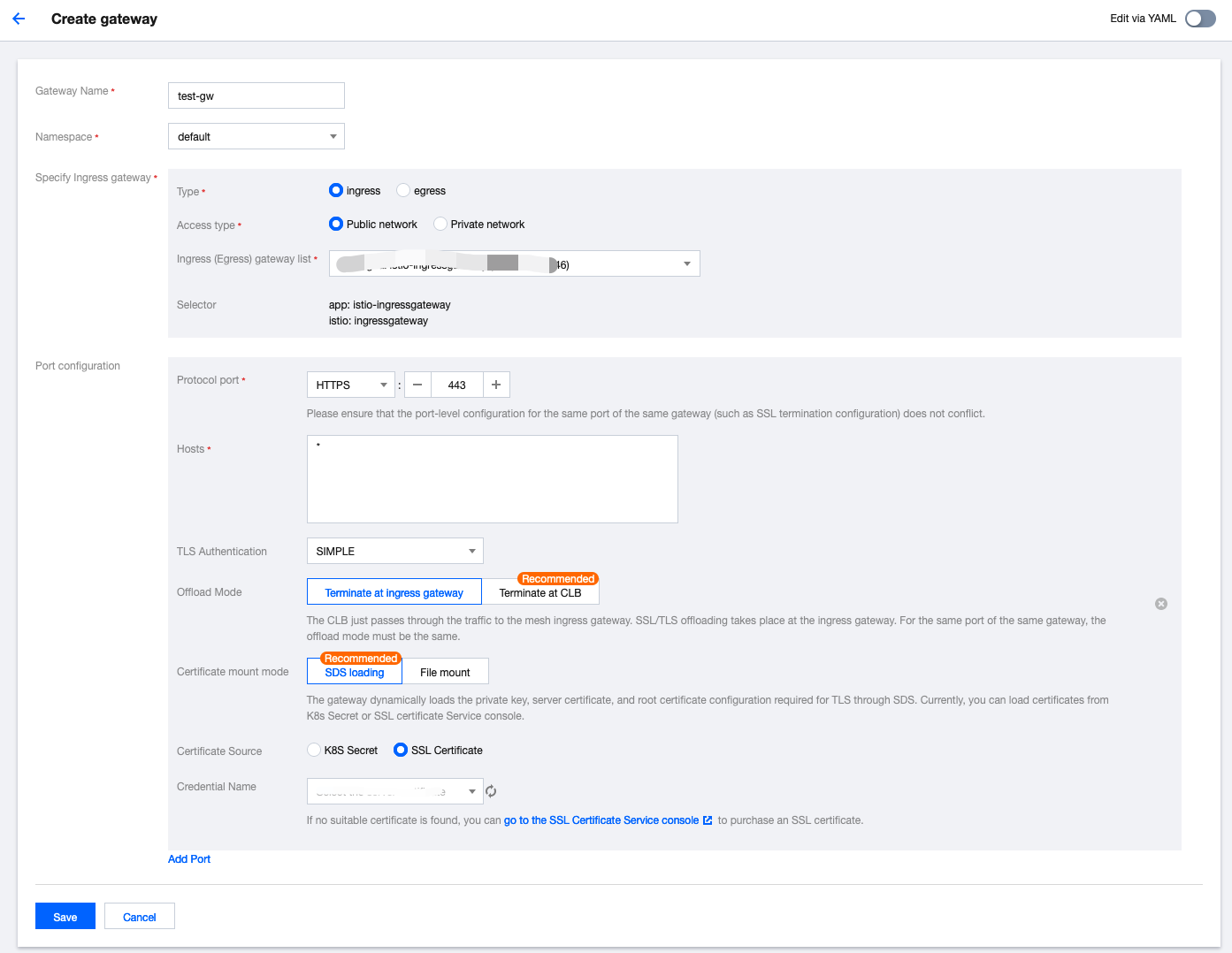Open the Namespace dropdown
Screen dimensions: 1232x953
256,136
